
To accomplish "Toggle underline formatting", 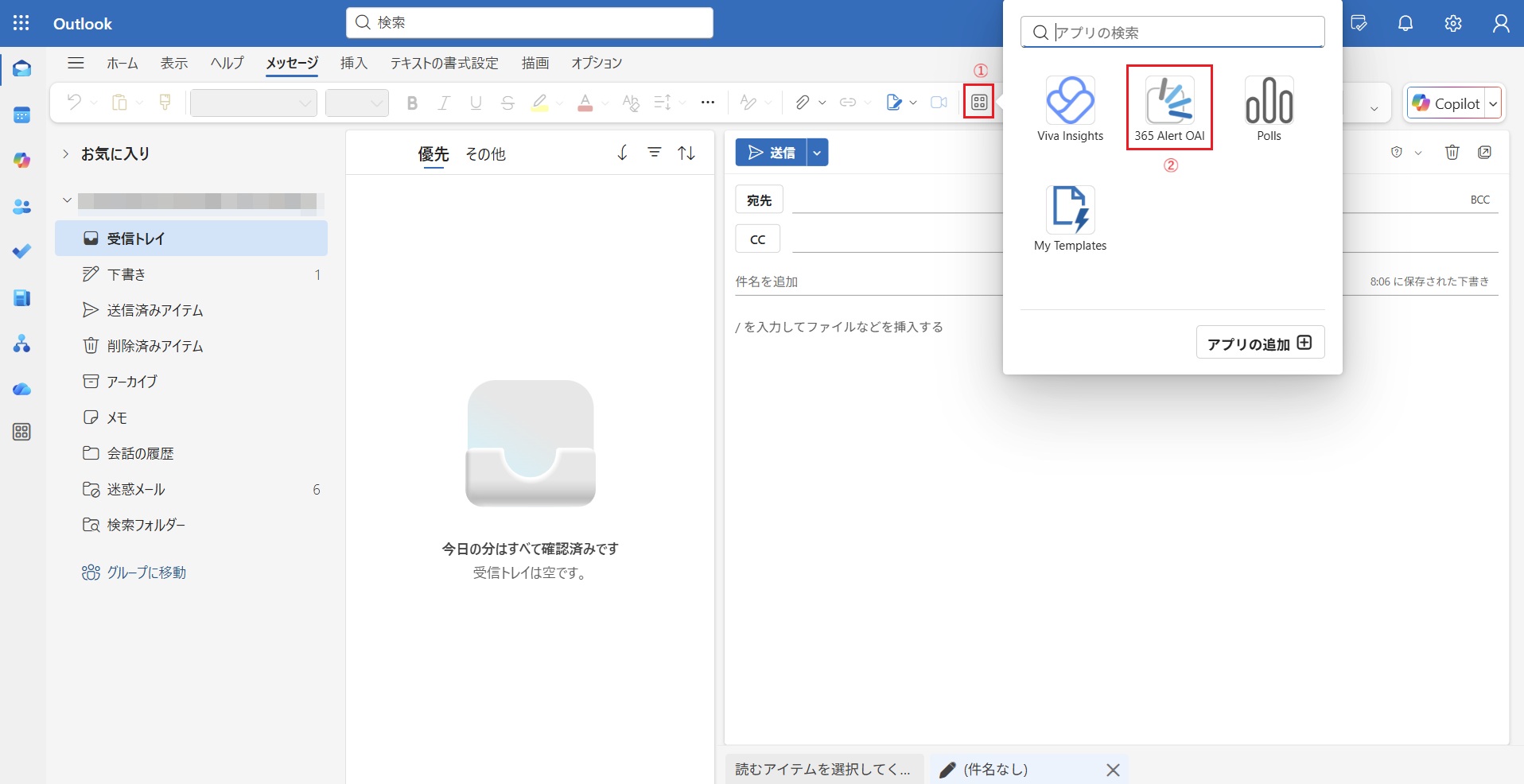I will coord(476,103).
